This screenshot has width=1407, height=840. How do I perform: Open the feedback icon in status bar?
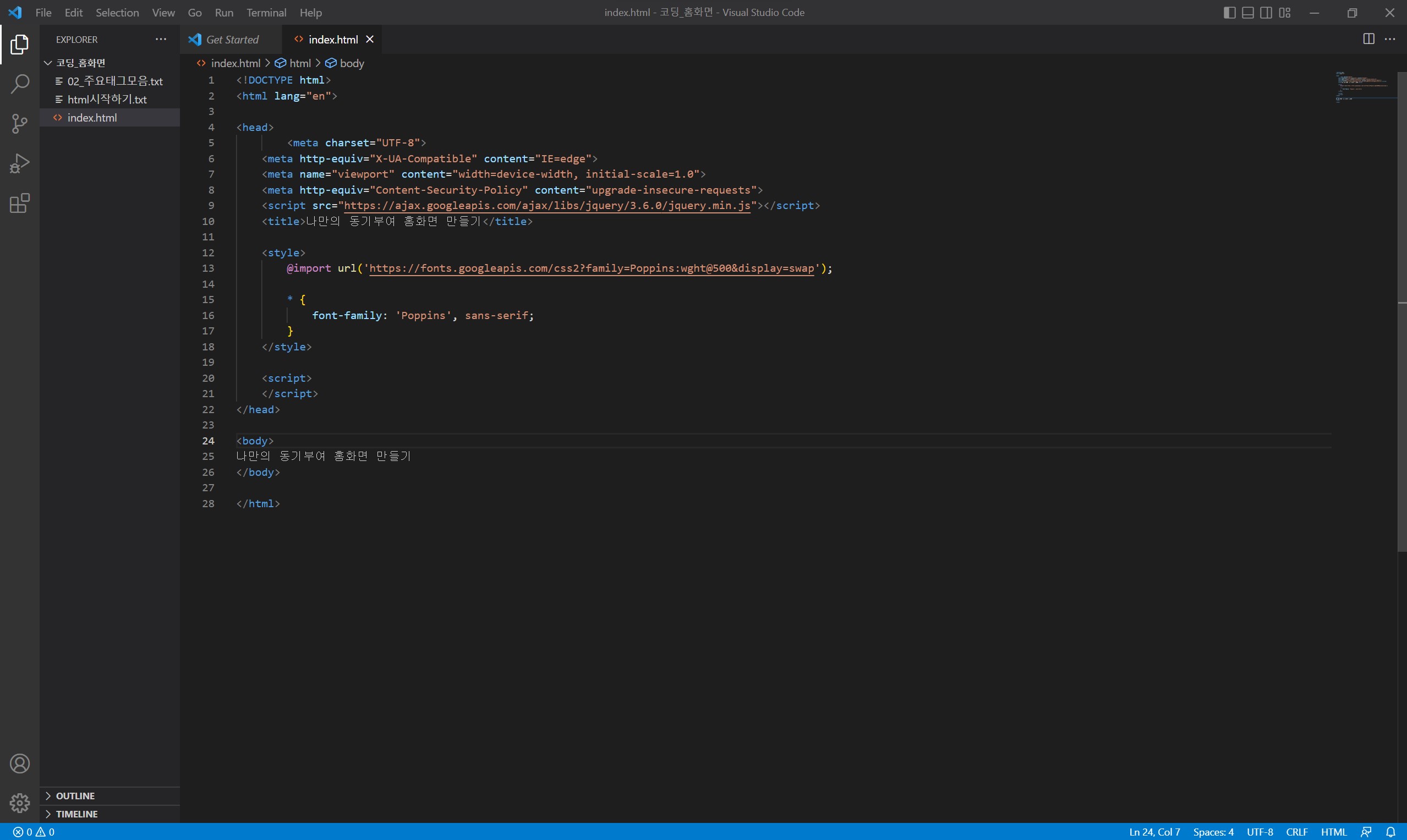[1366, 832]
